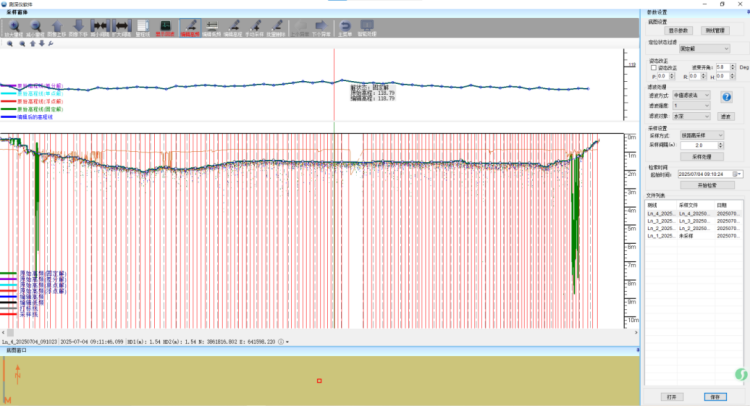Image resolution: width=750 pixels, height=406 pixels.
Task: Click red square position marker in map window
Action: [319, 381]
